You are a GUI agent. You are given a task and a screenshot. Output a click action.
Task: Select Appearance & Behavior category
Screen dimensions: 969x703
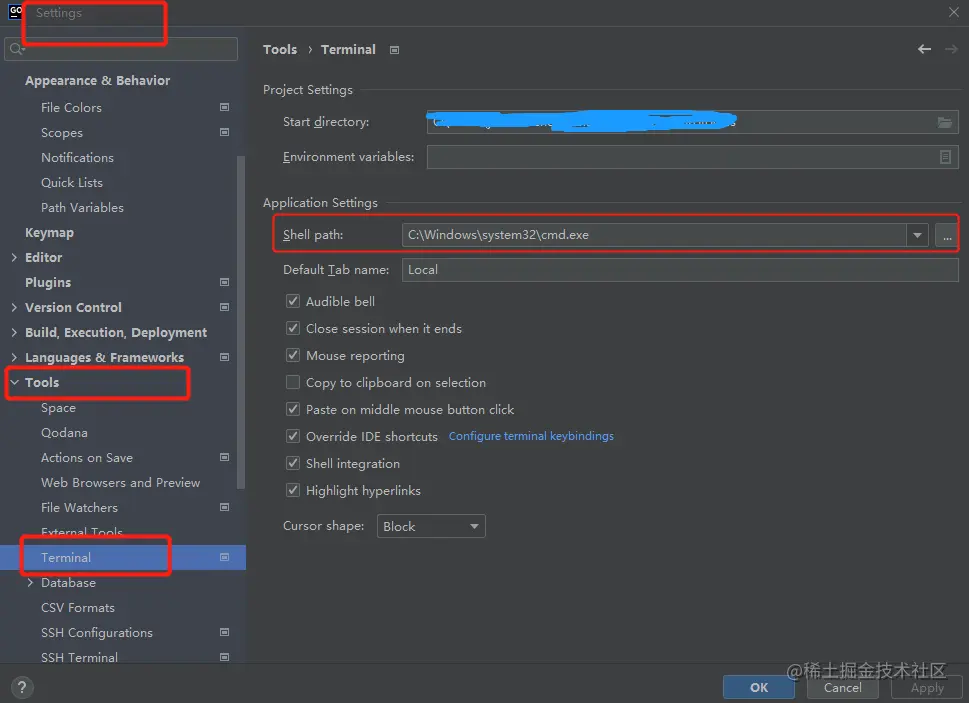click(97, 80)
